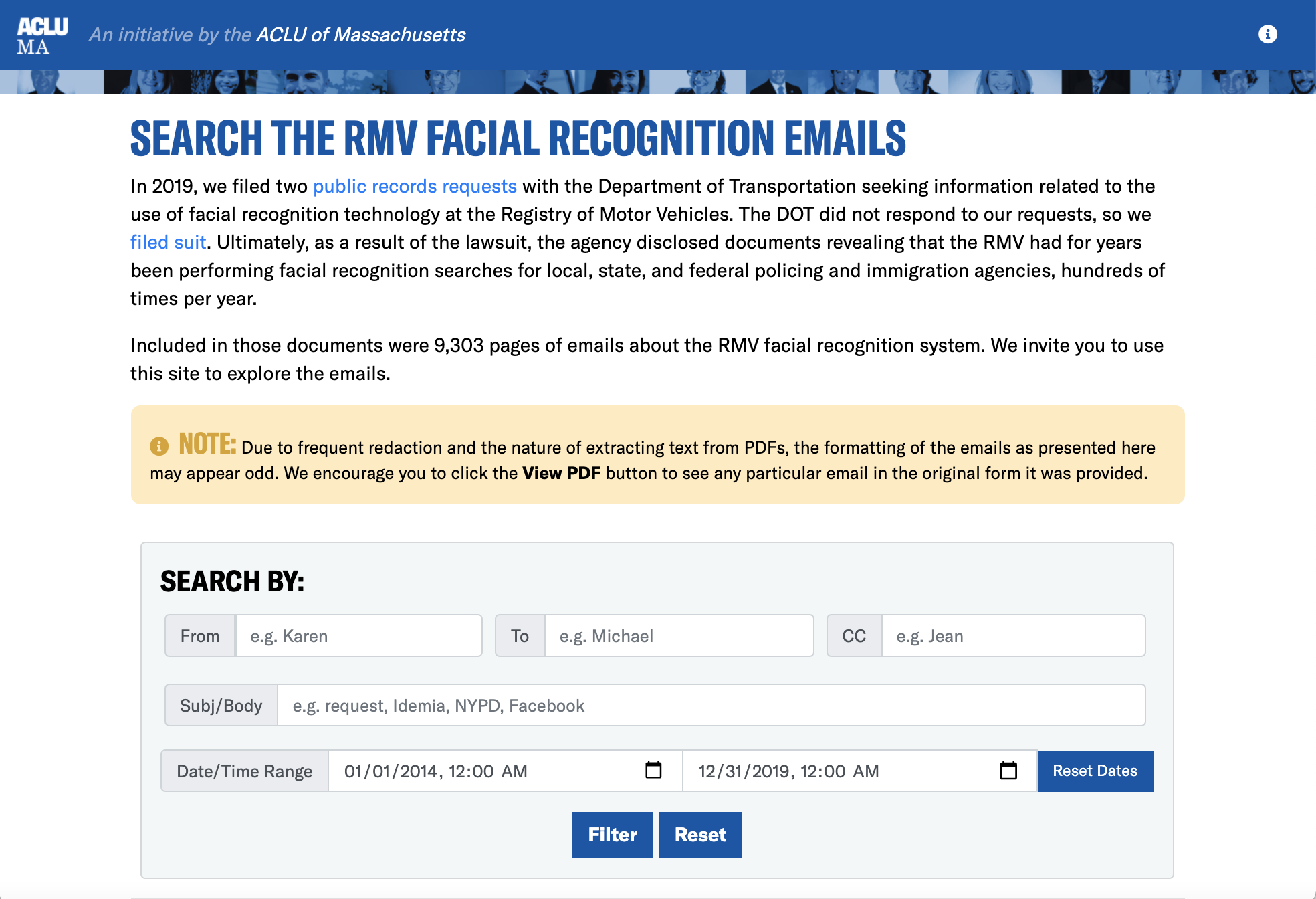Select the end date 12/31/2019 field
Viewport: 1316px width, 899px height.
pyautogui.click(x=860, y=771)
